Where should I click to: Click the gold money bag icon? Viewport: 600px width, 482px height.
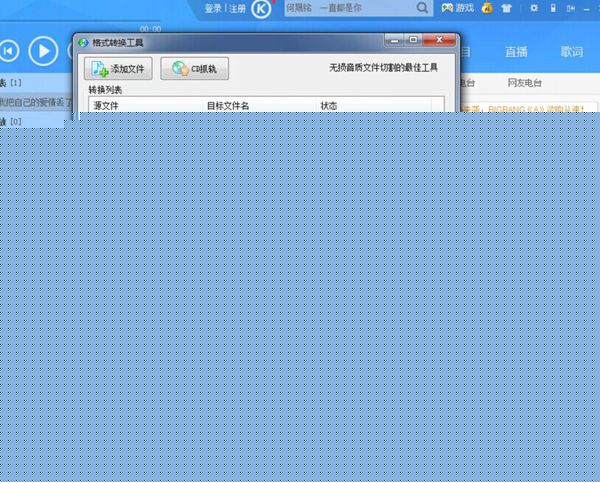[487, 8]
